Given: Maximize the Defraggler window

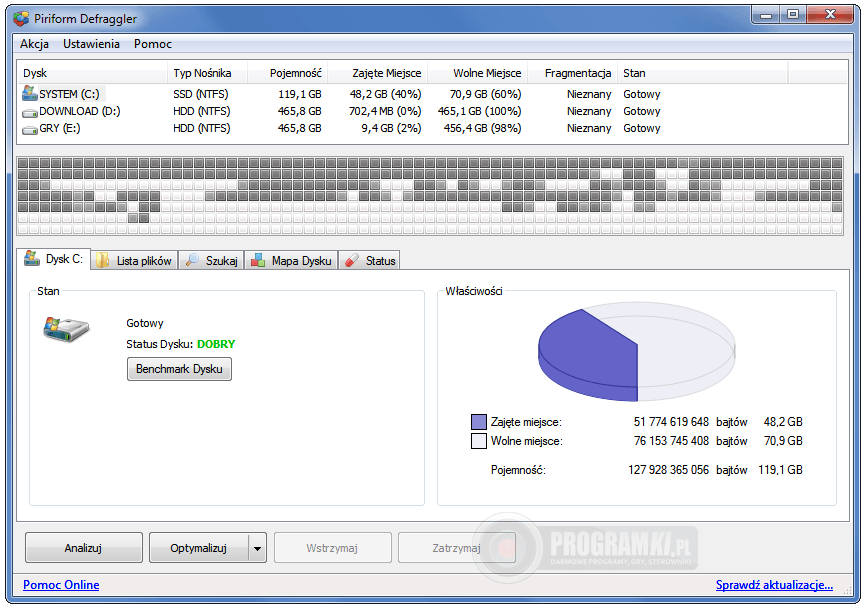Looking at the screenshot, I should click(793, 15).
